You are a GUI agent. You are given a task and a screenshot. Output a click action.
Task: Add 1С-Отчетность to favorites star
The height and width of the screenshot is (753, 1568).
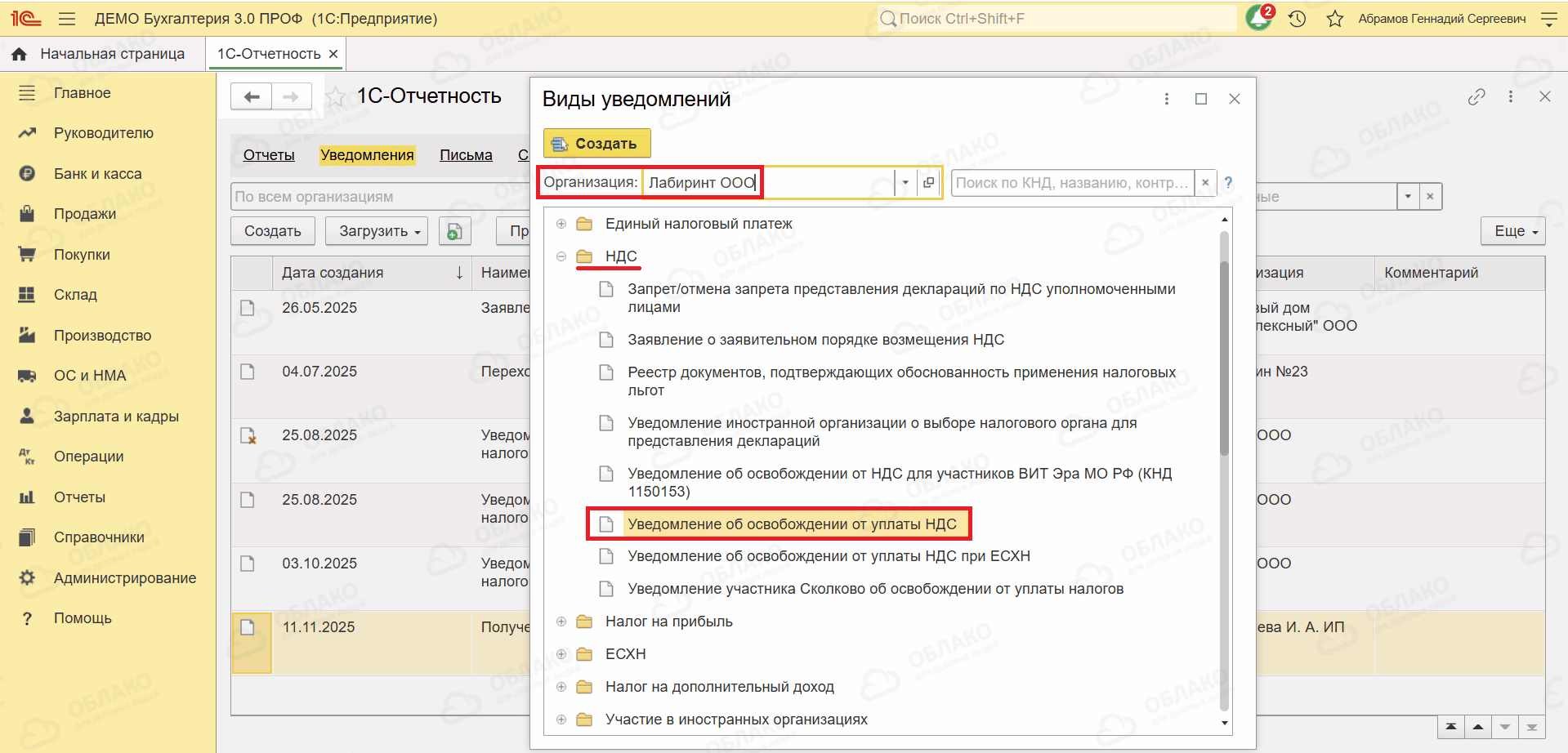click(335, 97)
